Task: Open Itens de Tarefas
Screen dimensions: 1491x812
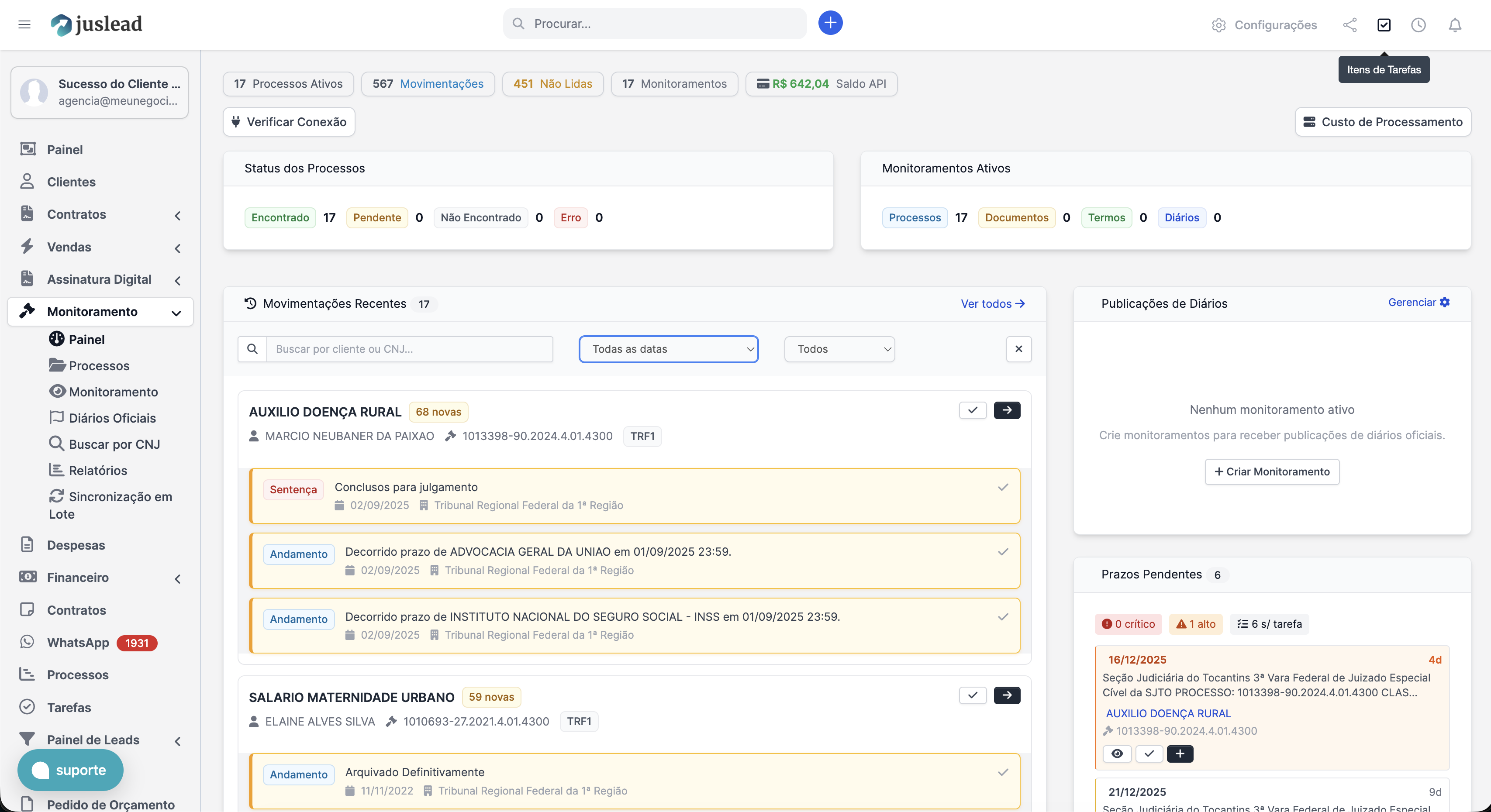Action: 1384,25
